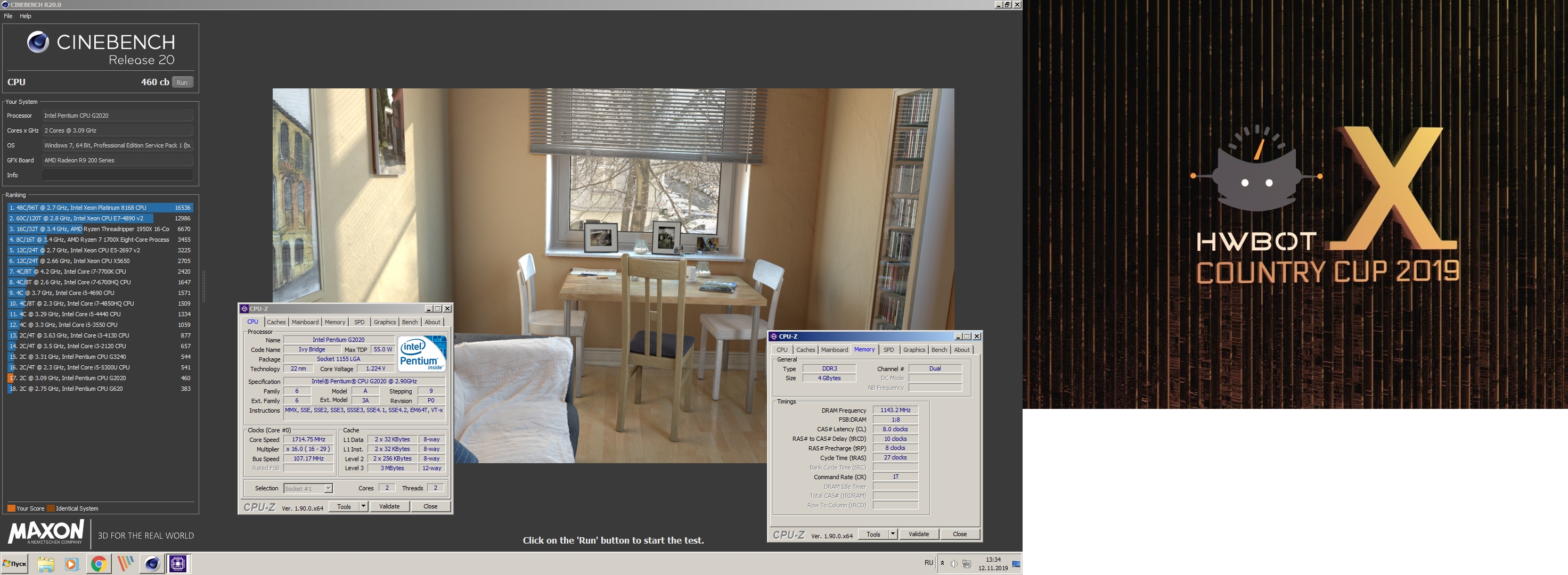
Task: Click the Info input field
Action: coord(118,175)
